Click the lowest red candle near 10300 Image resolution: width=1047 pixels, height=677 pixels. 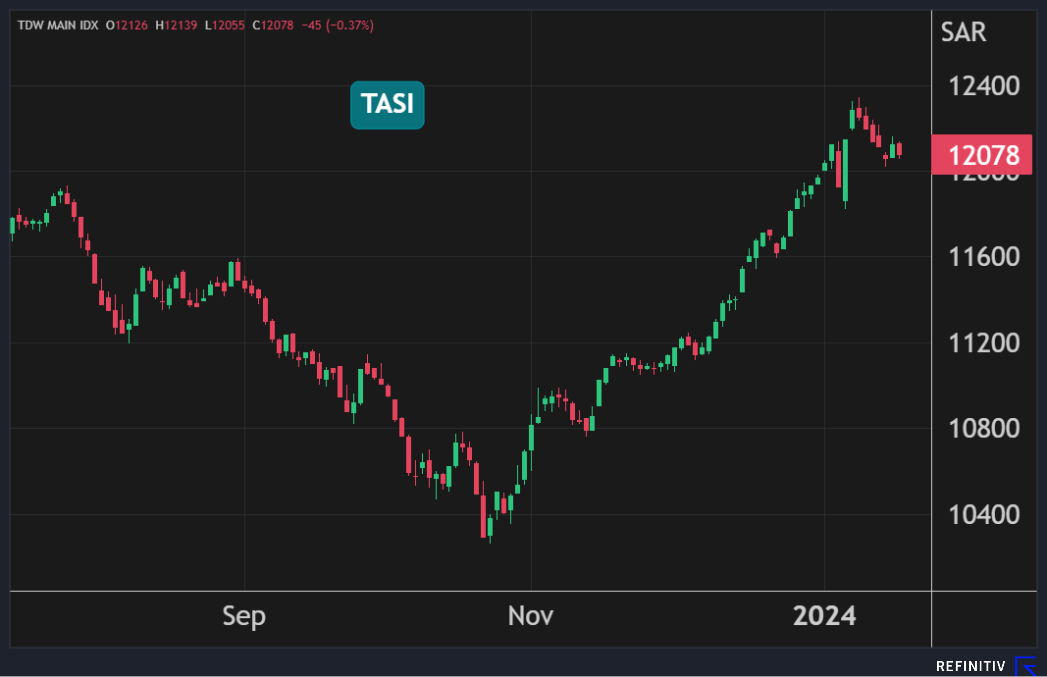coord(485,516)
